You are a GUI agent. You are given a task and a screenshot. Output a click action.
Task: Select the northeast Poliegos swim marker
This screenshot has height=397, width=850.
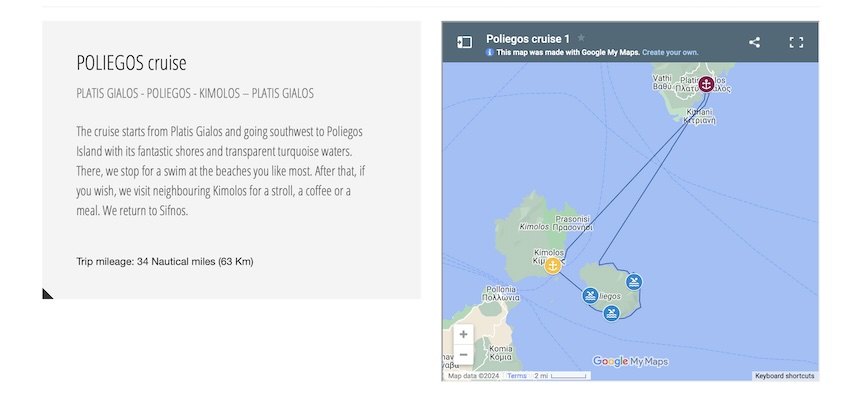634,282
